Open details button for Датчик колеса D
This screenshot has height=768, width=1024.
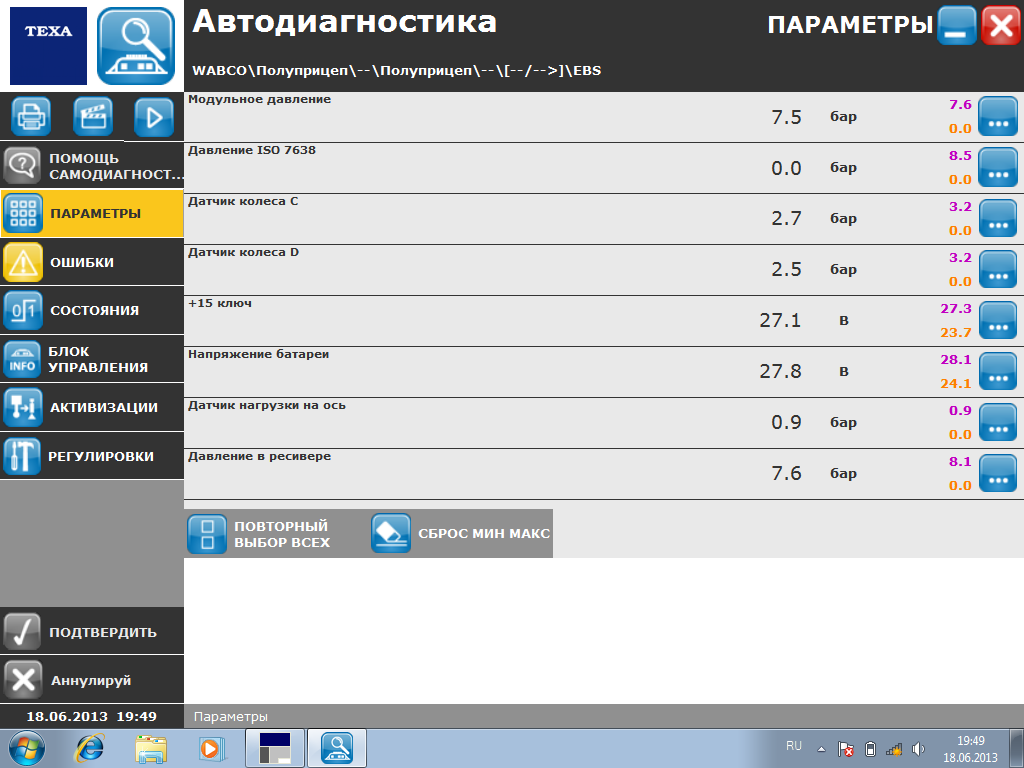pyautogui.click(x=998, y=269)
